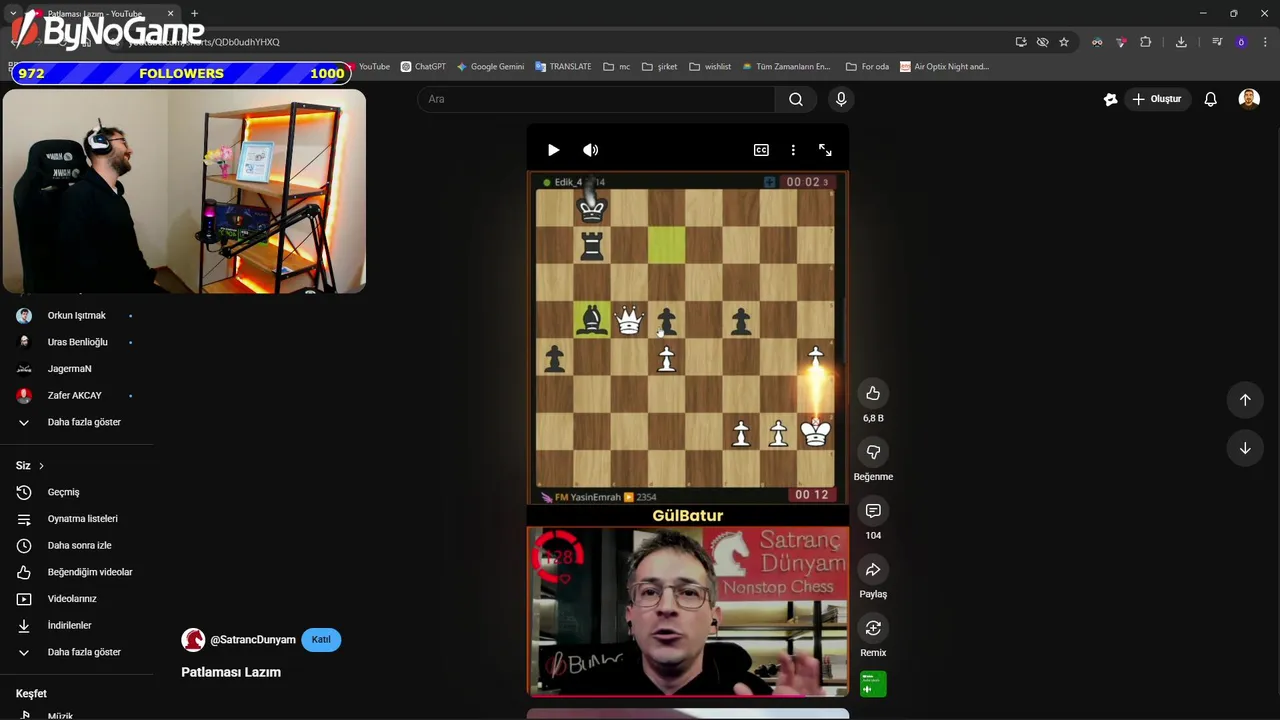Open YouTube notifications bell
Screen dimensions: 1280x720
1211,99
